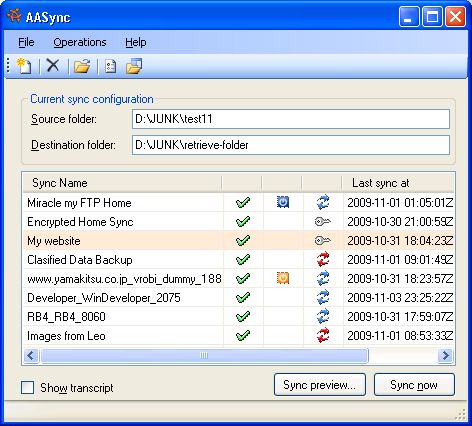Click red sync arrows on Clasified Data Backup
Screen dimensions: 472x426
point(323,259)
